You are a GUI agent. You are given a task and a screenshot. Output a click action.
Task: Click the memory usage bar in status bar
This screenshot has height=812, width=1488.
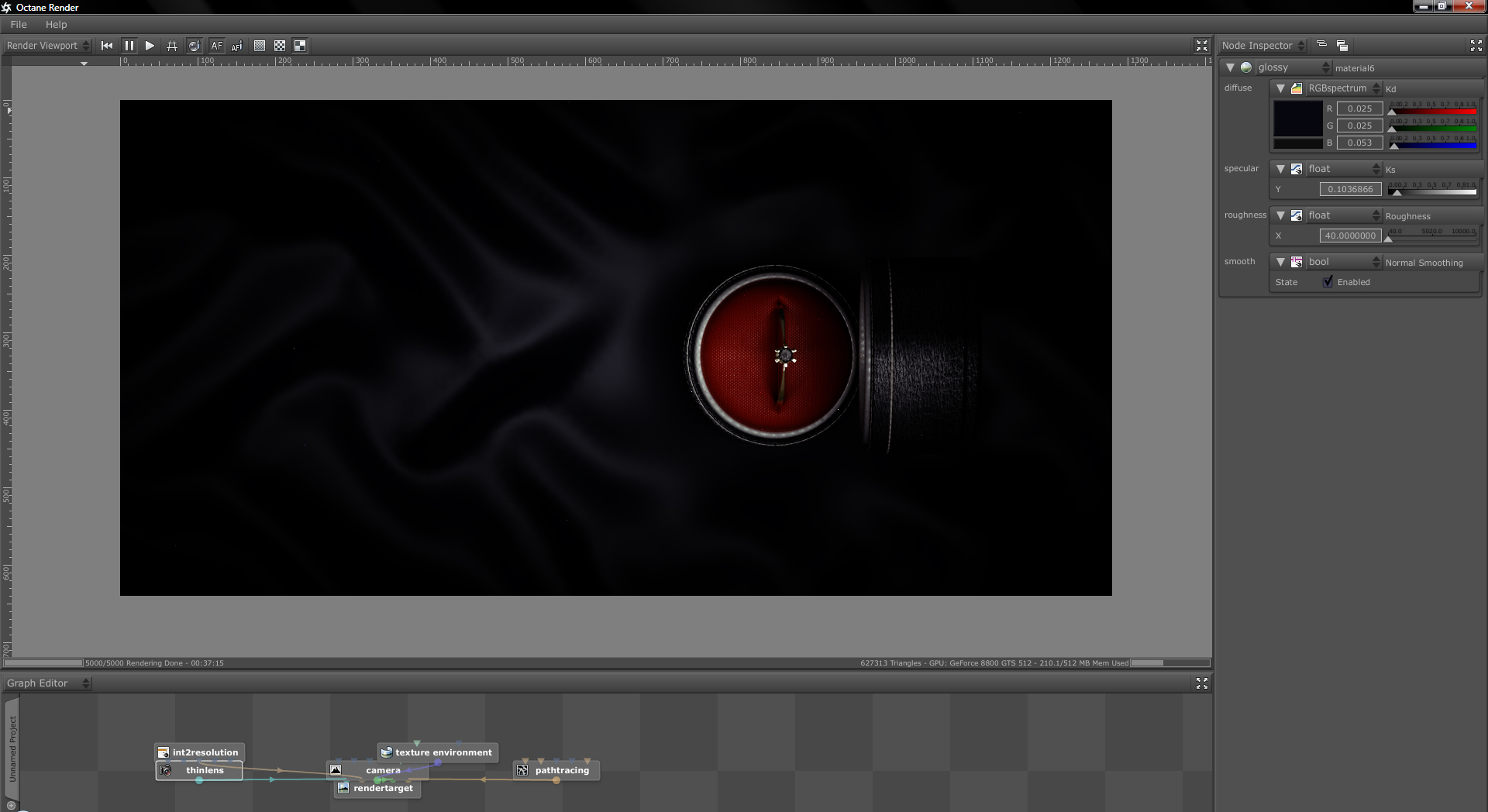tap(1170, 663)
